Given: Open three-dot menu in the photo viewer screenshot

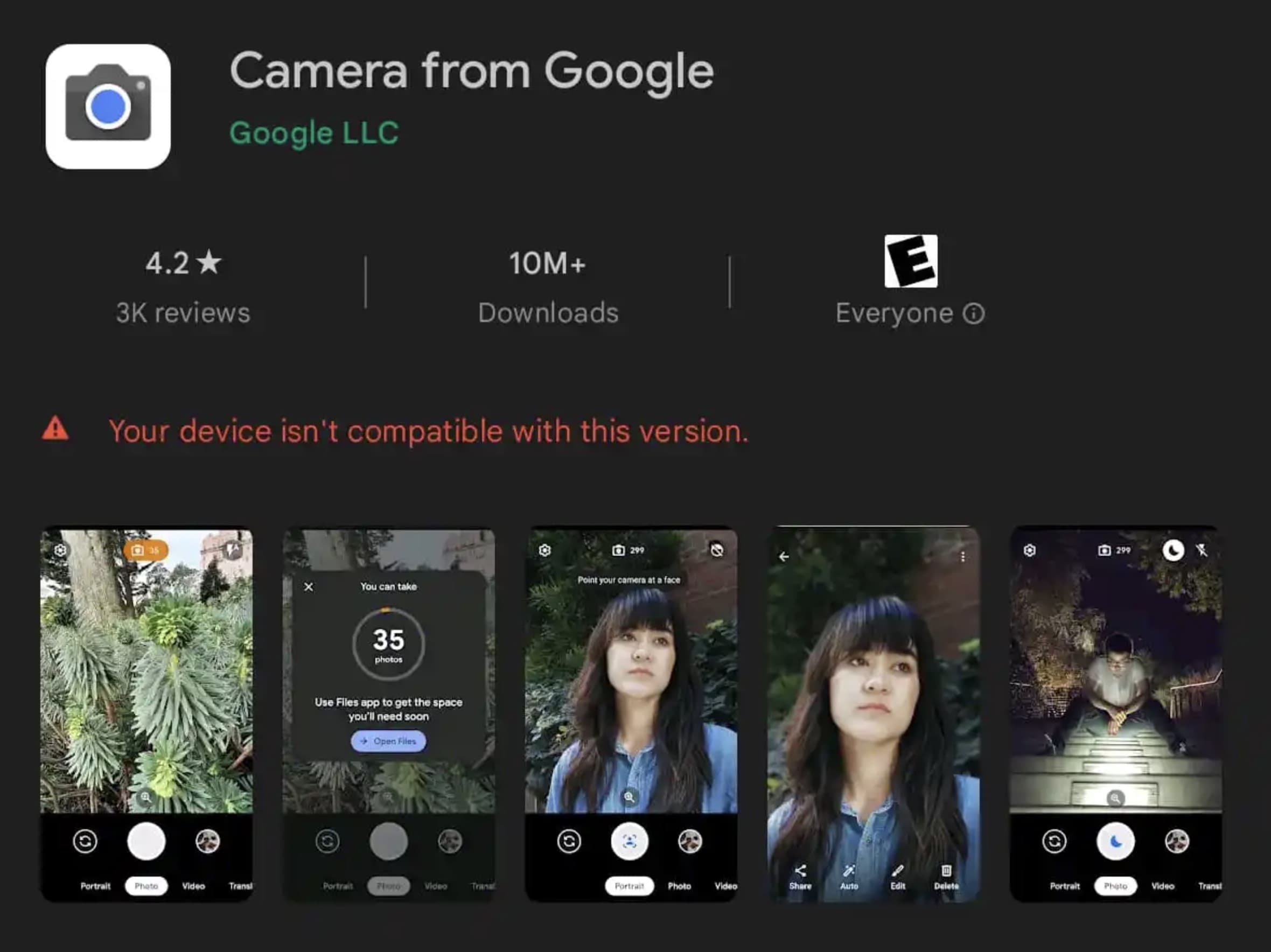Looking at the screenshot, I should [962, 557].
